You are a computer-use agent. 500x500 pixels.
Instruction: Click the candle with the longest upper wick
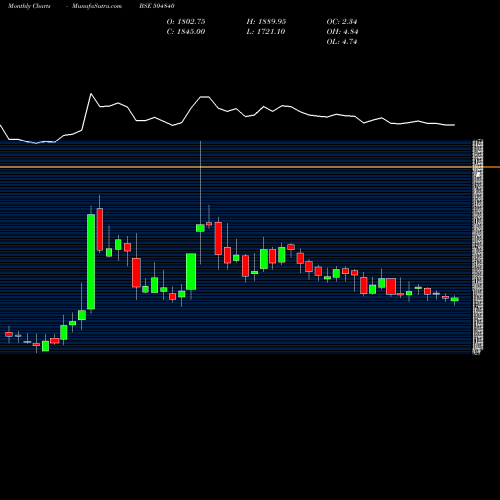(200, 228)
